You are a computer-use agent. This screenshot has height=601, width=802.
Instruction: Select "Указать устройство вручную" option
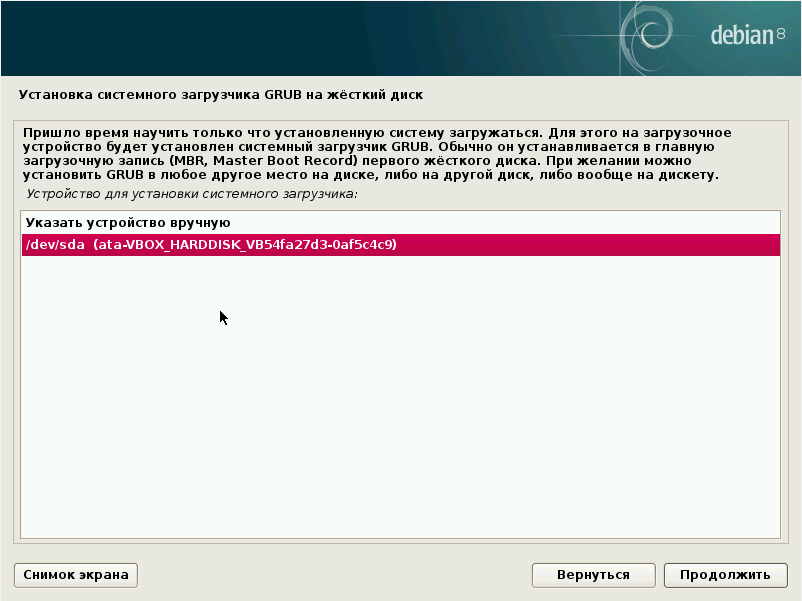point(128,222)
